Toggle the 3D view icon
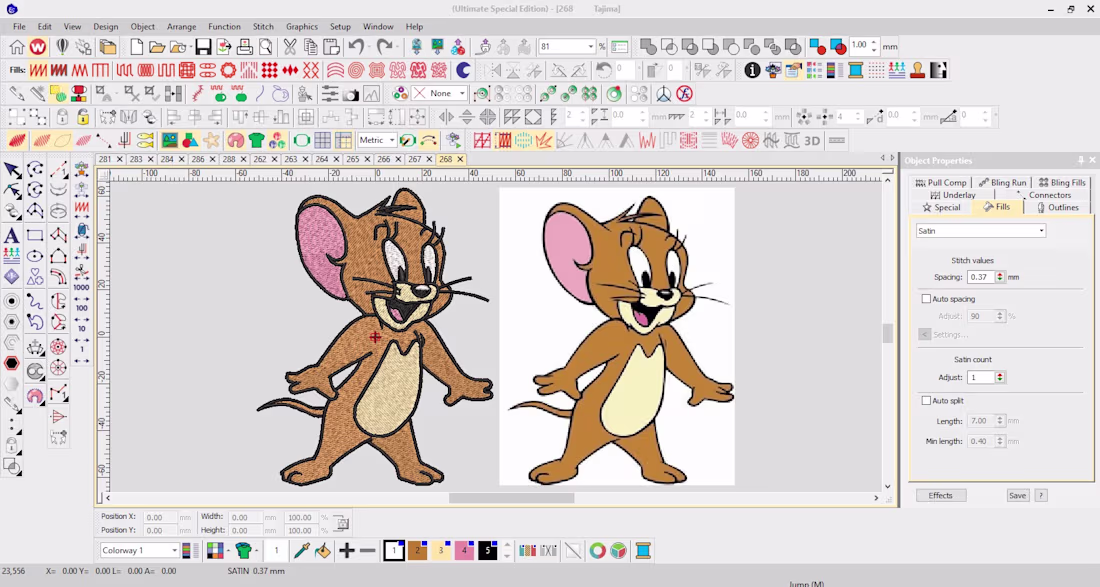This screenshot has height=587, width=1100. click(x=812, y=140)
